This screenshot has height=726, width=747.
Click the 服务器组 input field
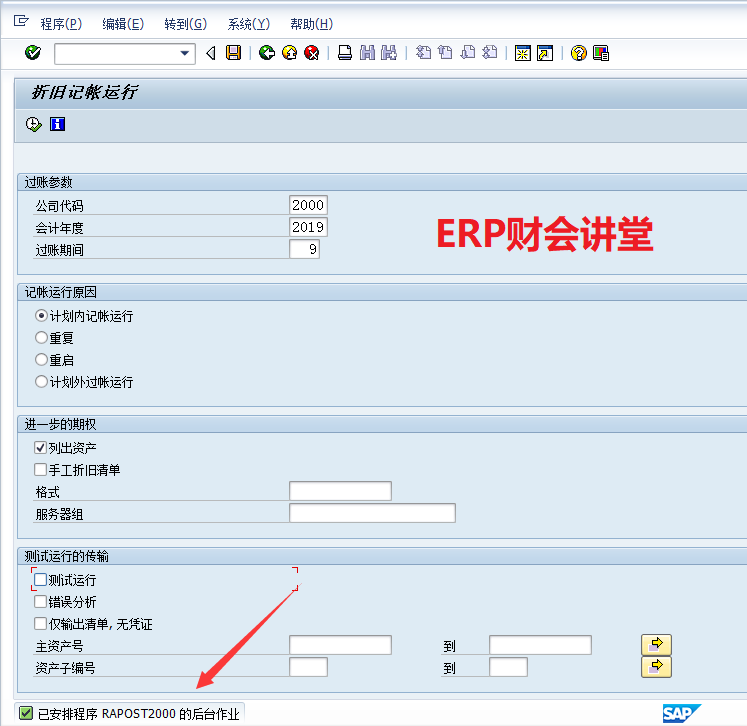[372, 513]
